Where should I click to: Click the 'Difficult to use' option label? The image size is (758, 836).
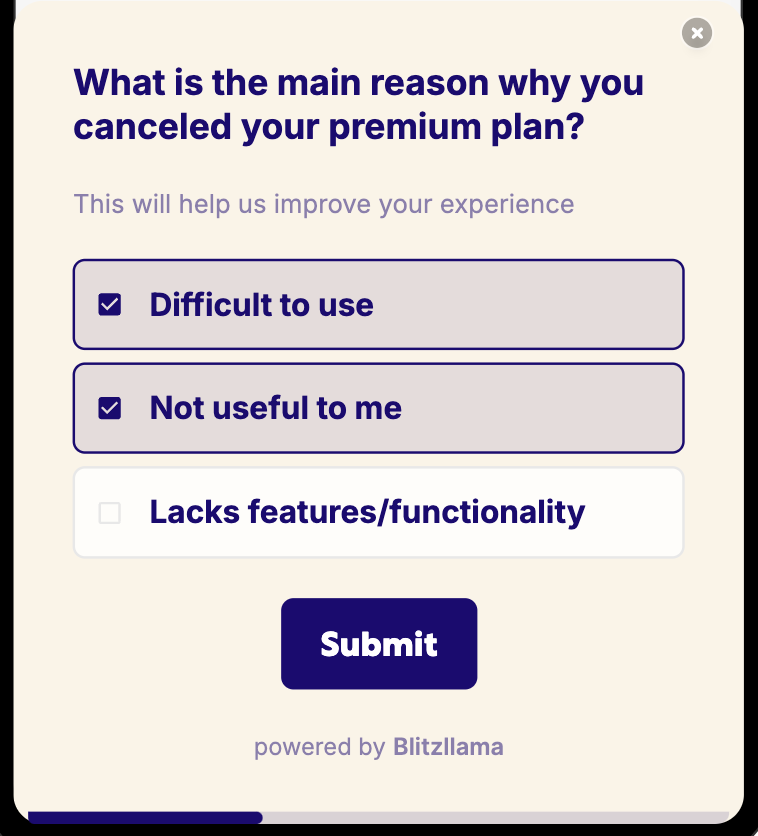coord(261,305)
